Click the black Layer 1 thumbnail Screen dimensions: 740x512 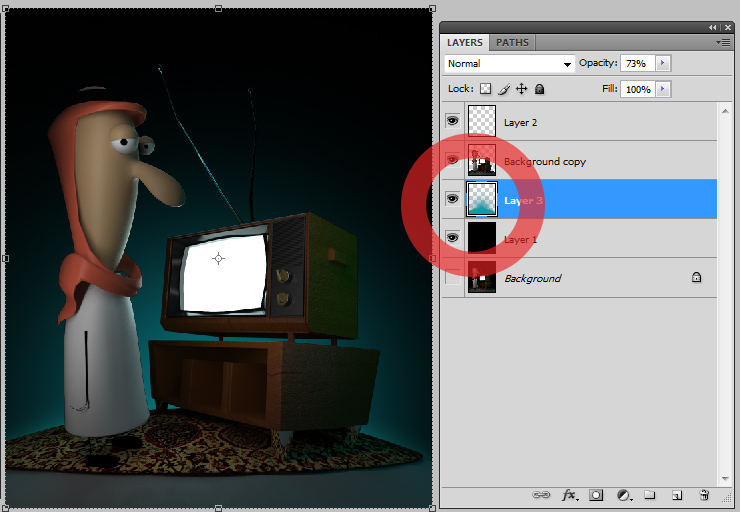tap(482, 238)
